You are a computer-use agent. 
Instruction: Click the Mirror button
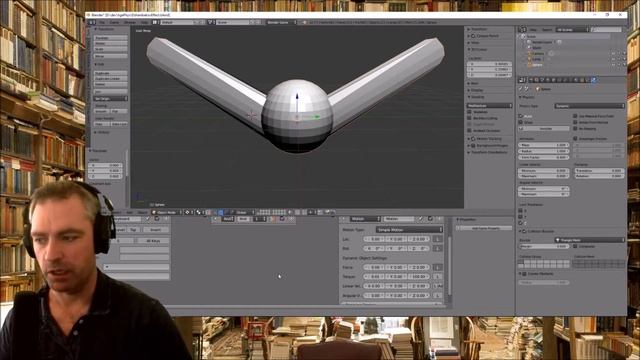[111, 56]
